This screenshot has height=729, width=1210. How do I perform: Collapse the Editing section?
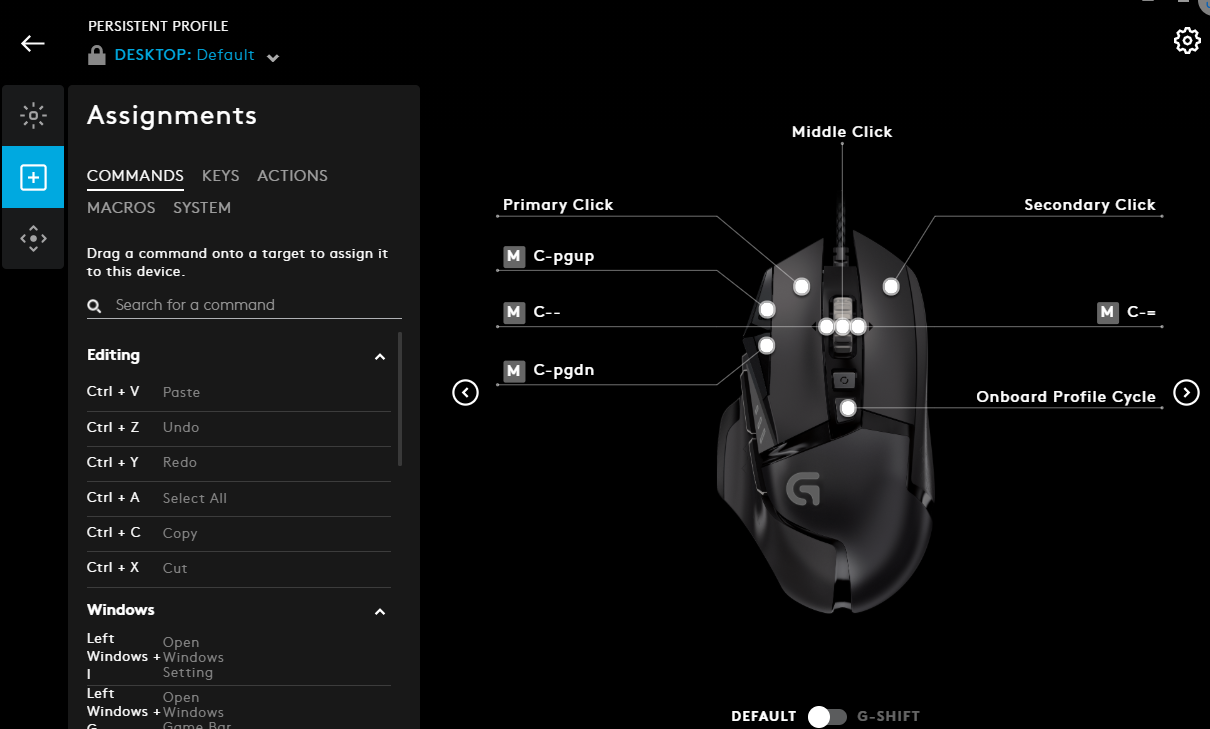380,357
